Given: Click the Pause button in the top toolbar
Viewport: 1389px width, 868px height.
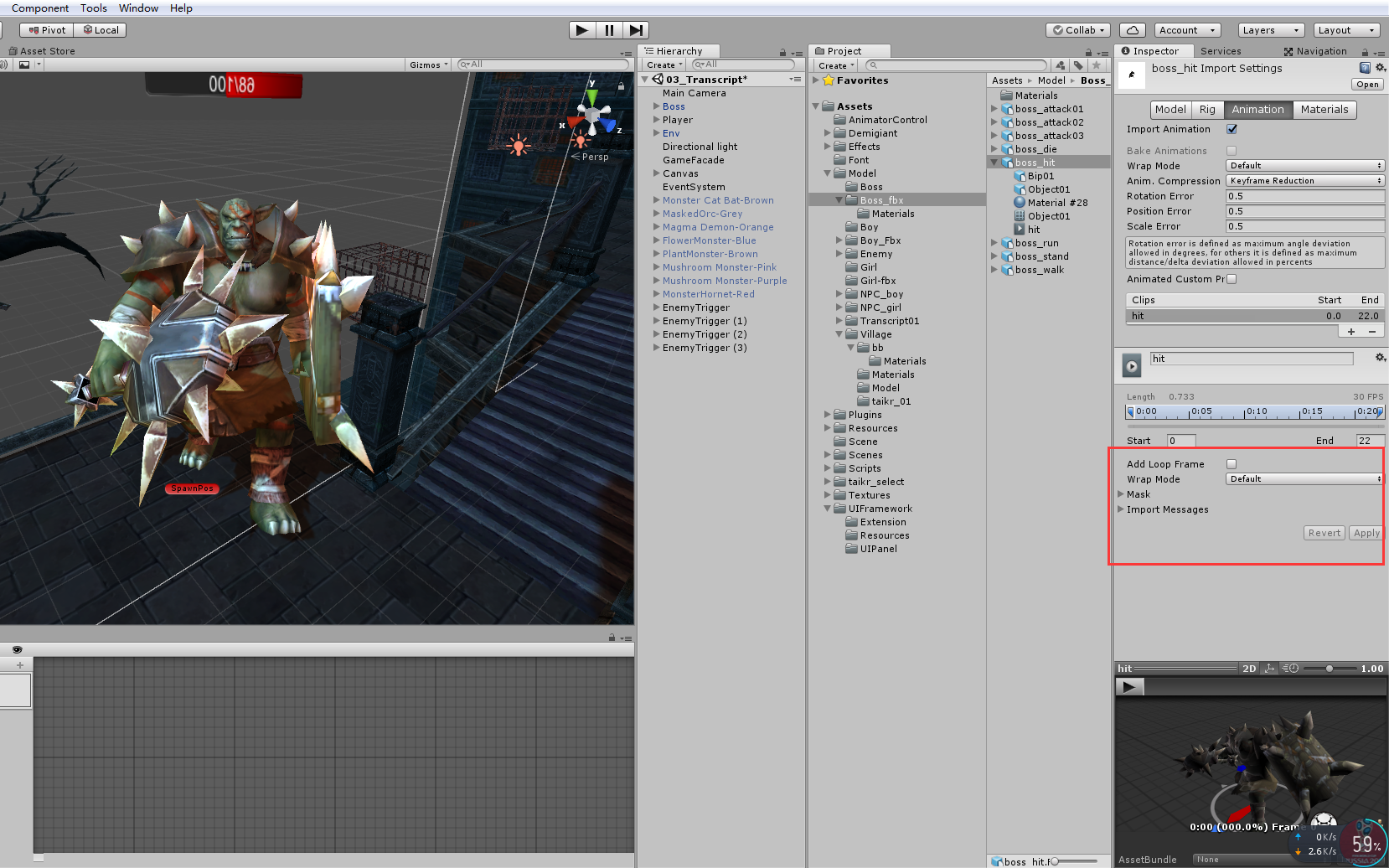Looking at the screenshot, I should pyautogui.click(x=609, y=30).
